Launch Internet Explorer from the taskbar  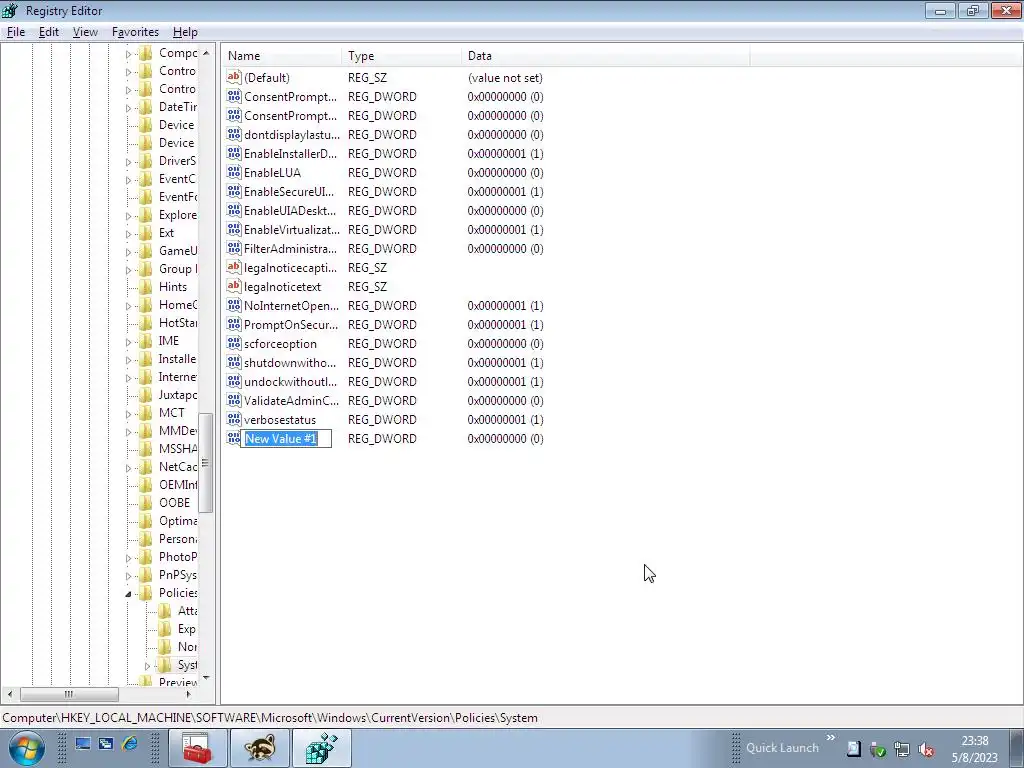[x=130, y=743]
